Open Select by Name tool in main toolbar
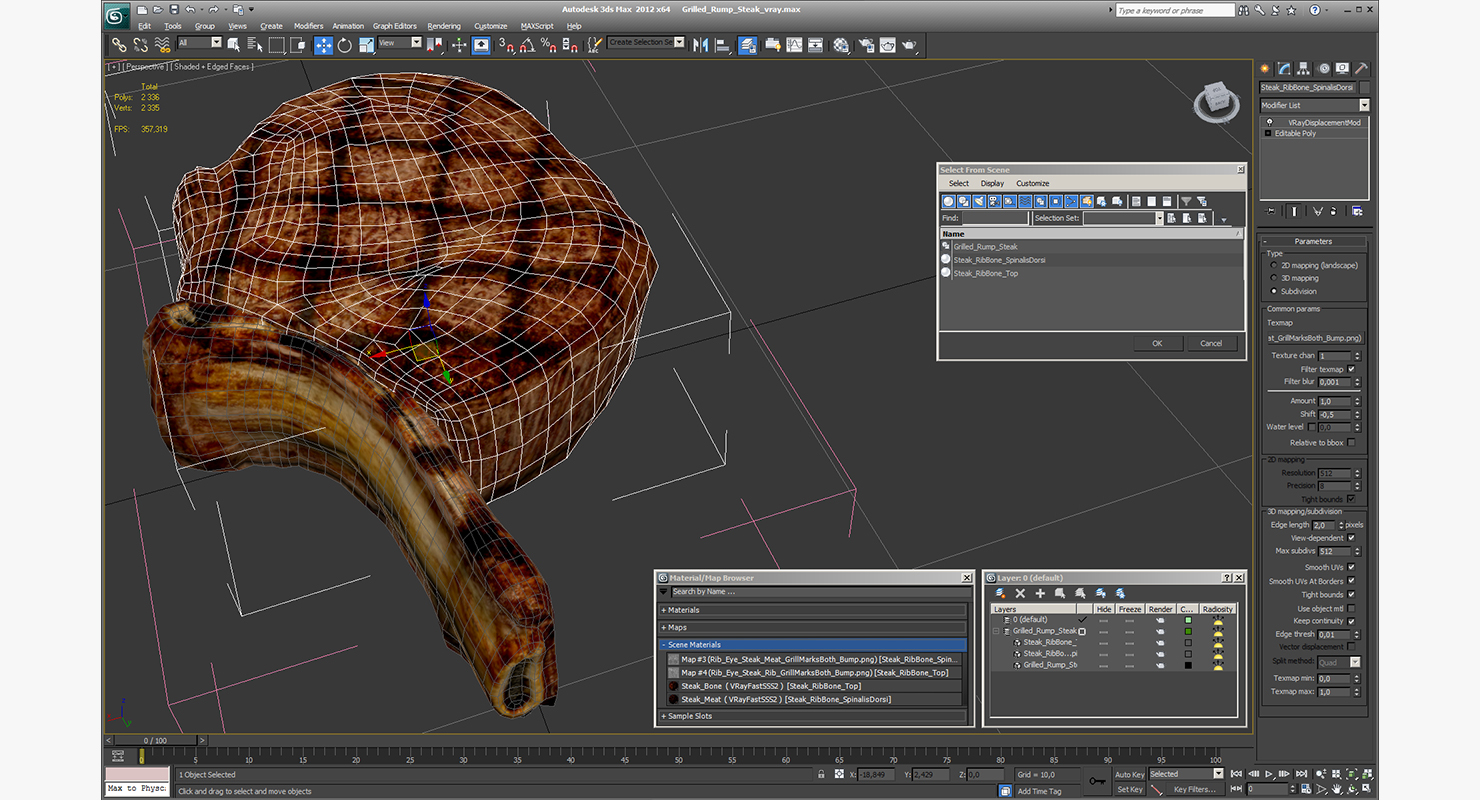 click(255, 45)
